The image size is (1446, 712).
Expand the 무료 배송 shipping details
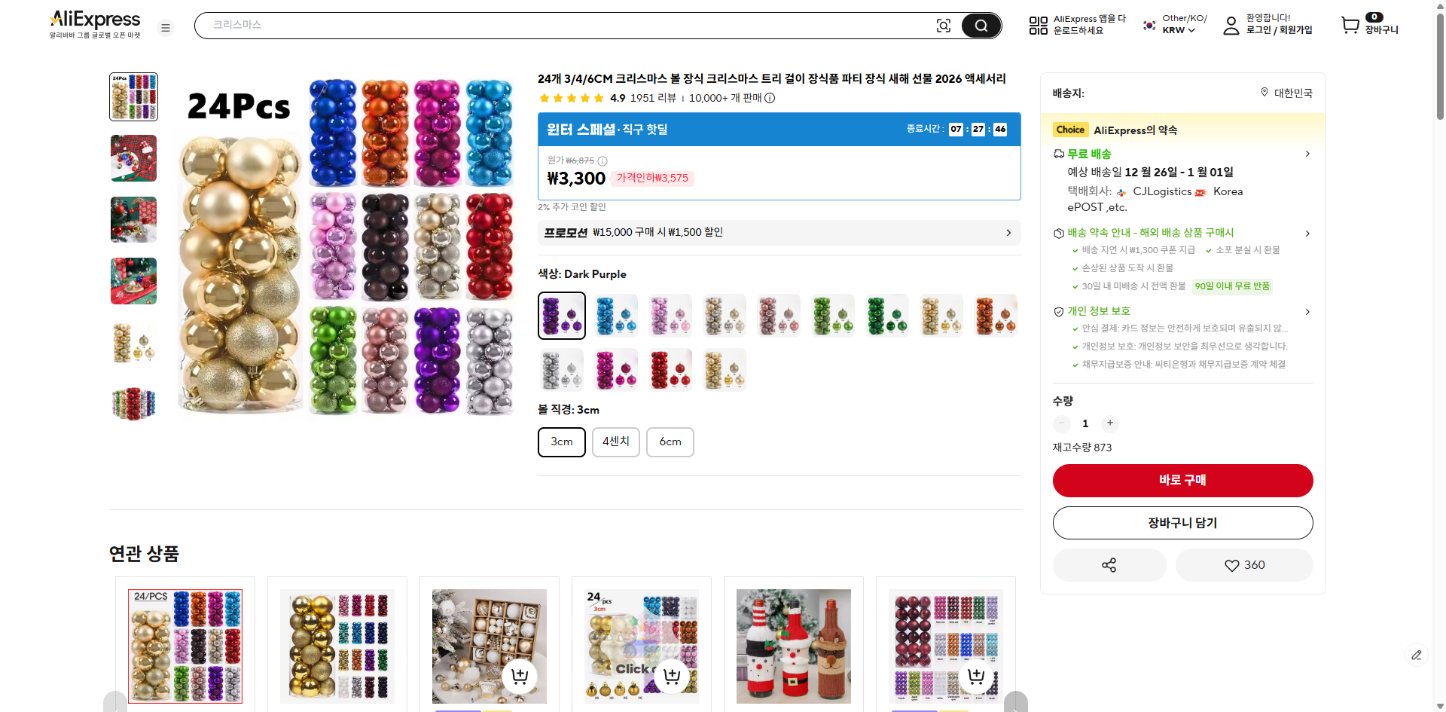coord(1307,154)
